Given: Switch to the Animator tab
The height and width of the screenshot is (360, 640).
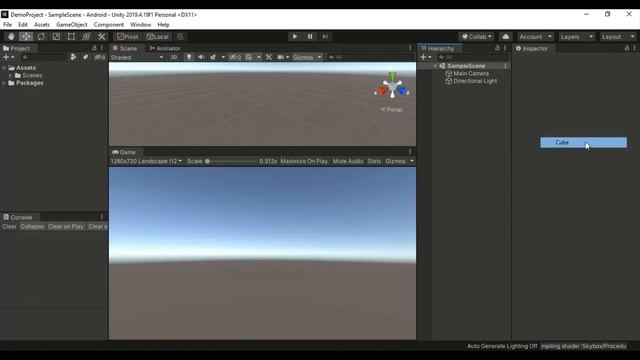Looking at the screenshot, I should point(165,48).
